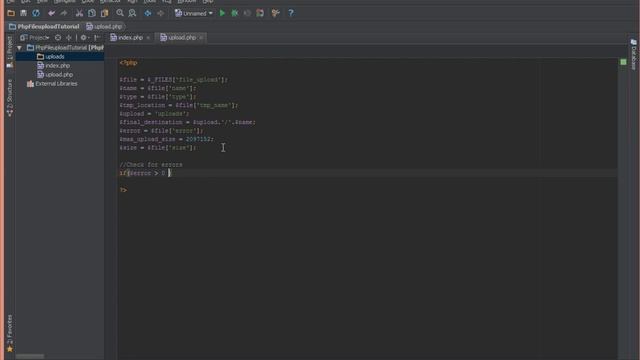Close the index.php editor tab
This screenshot has width=640, height=360.
tap(148, 38)
